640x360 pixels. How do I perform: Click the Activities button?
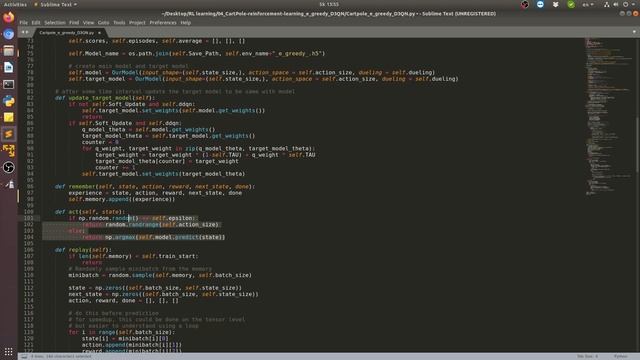pos(15,4)
